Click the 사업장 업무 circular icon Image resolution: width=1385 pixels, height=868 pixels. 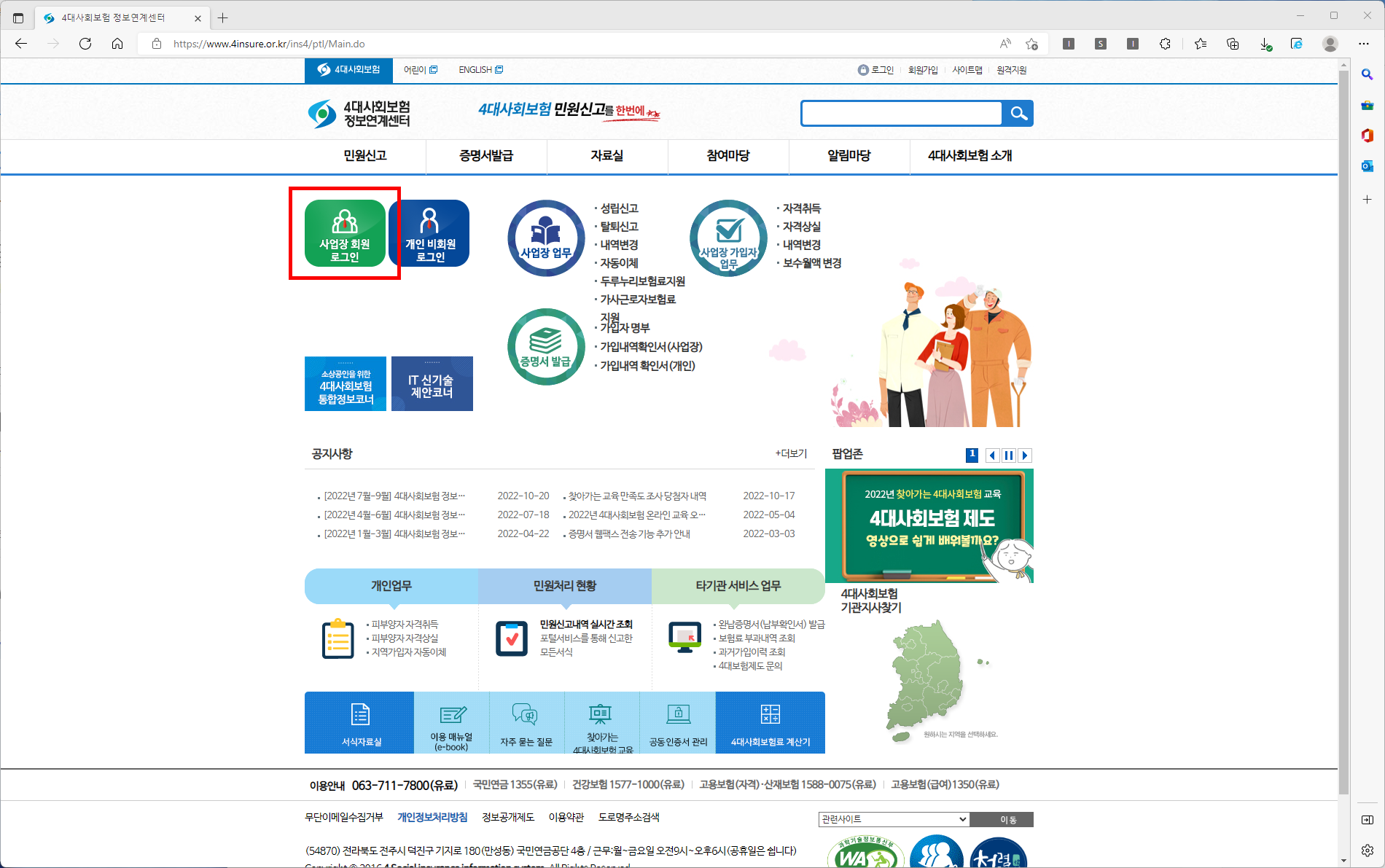(x=546, y=238)
